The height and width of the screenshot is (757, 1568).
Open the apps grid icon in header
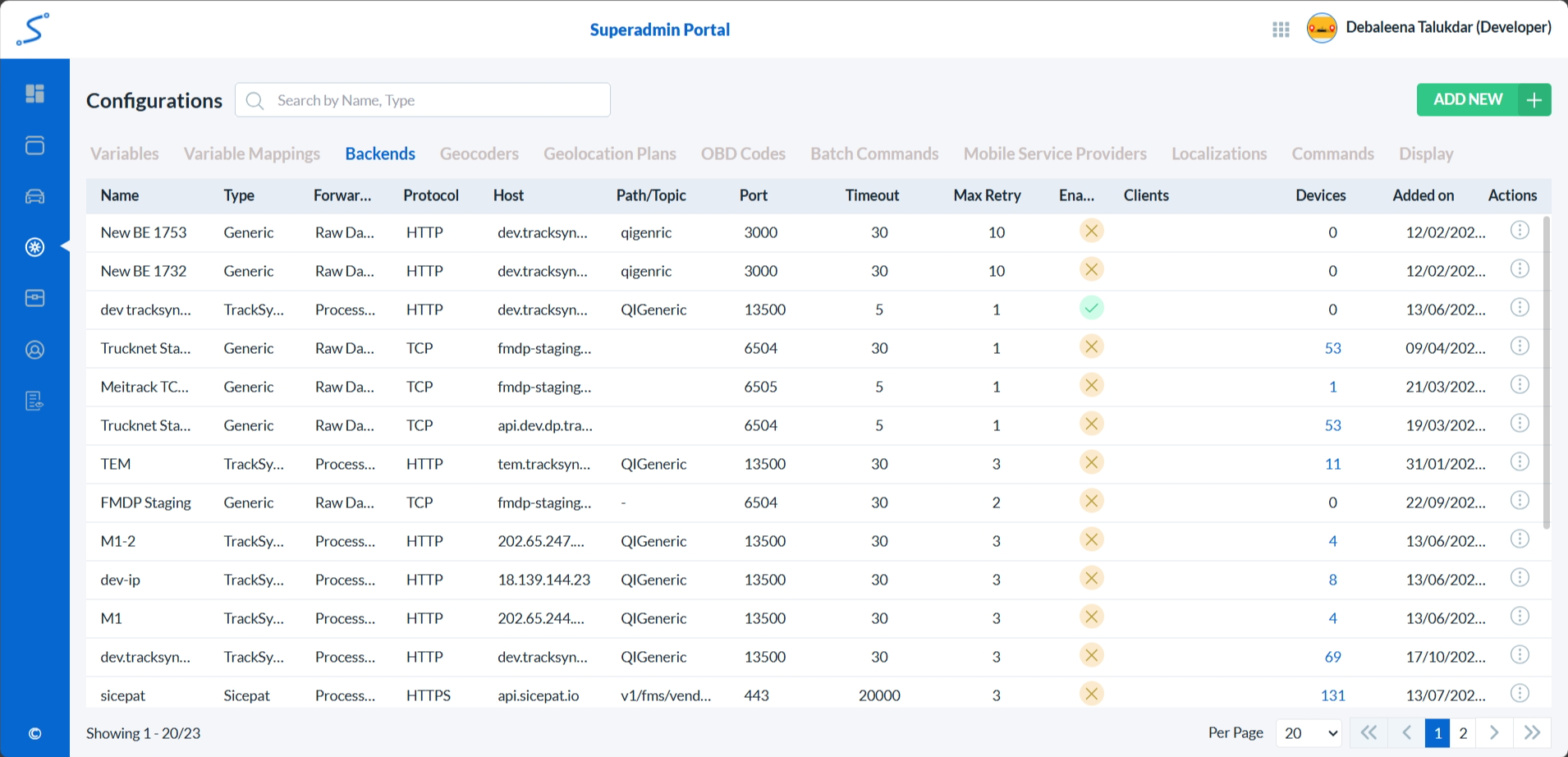tap(1281, 30)
